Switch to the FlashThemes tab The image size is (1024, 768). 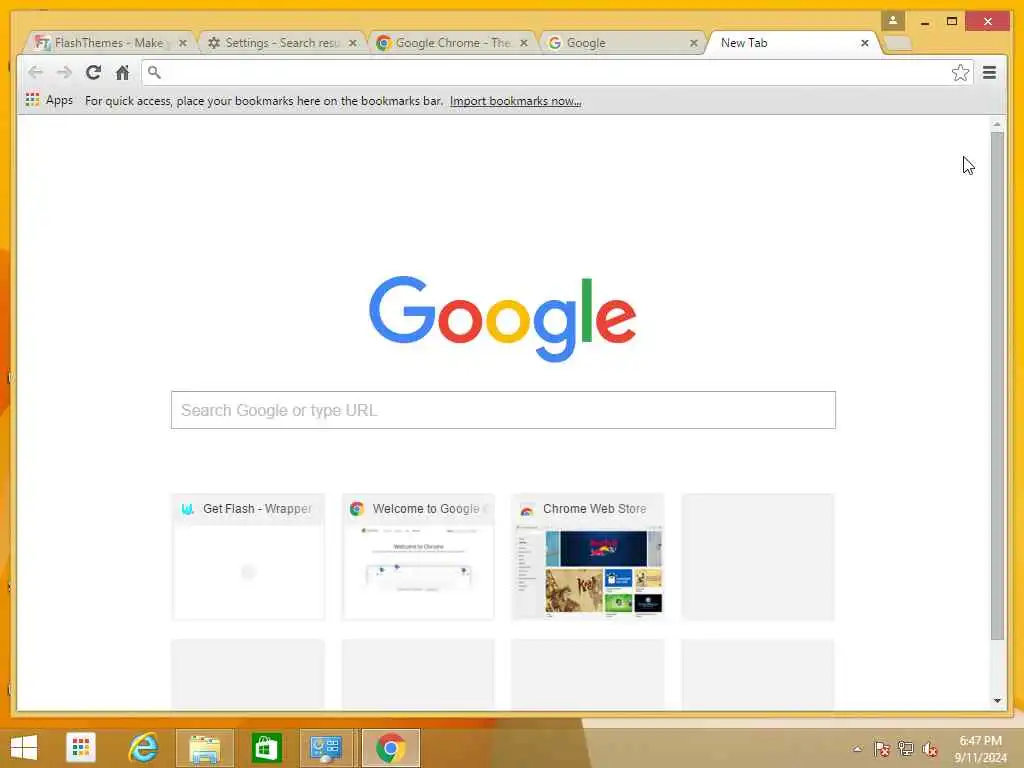pos(108,43)
